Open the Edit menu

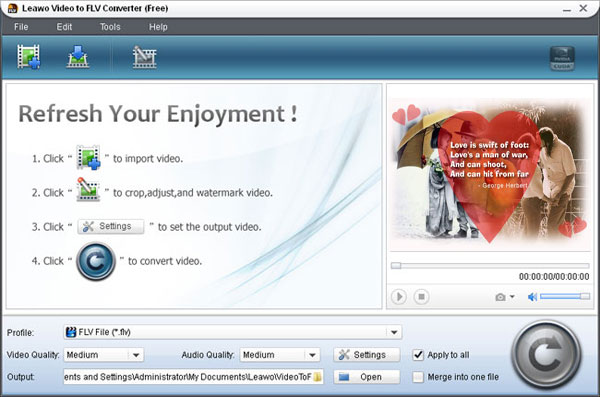pos(64,27)
